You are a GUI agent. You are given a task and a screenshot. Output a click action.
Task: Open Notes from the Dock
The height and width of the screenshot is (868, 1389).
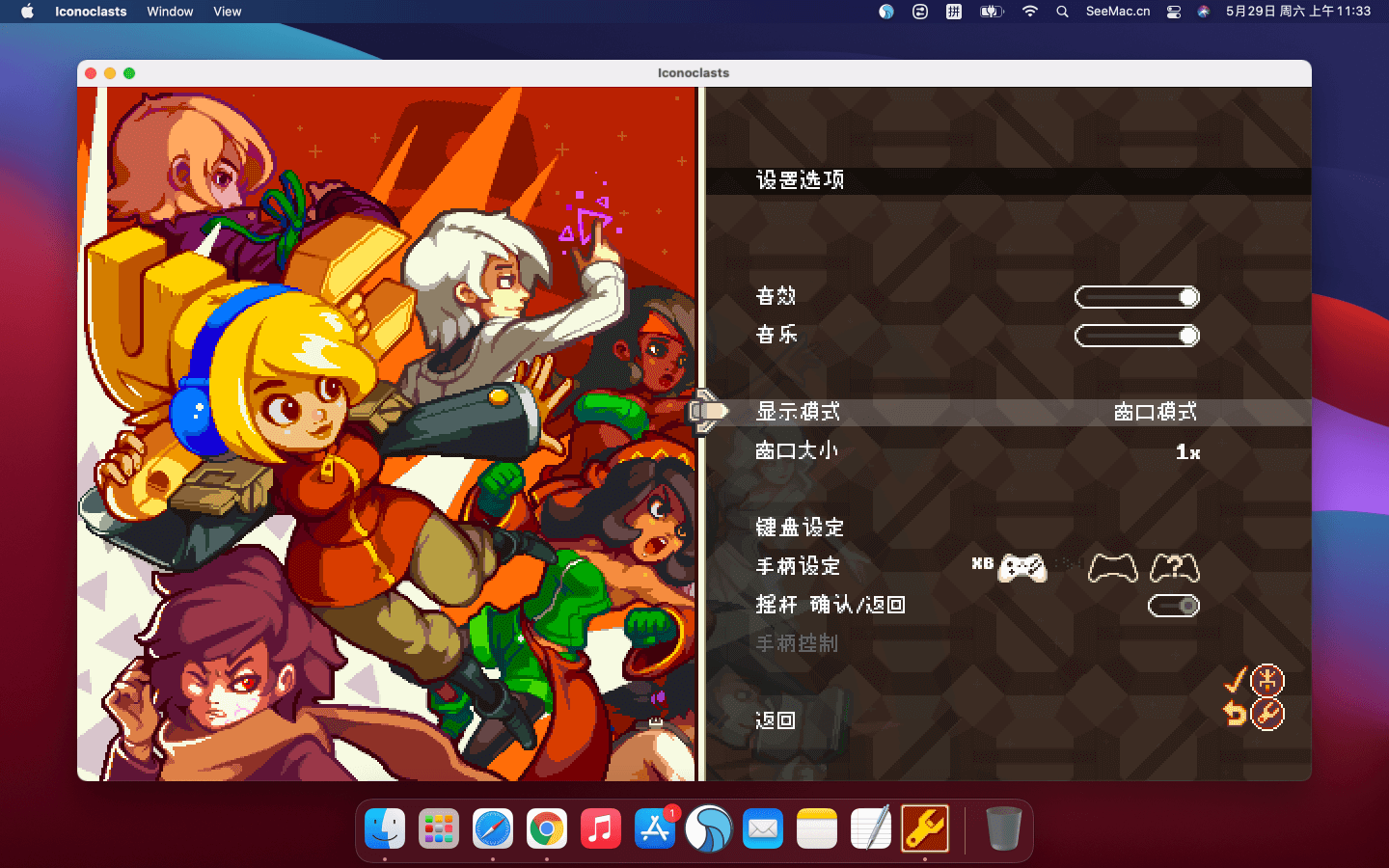[817, 828]
